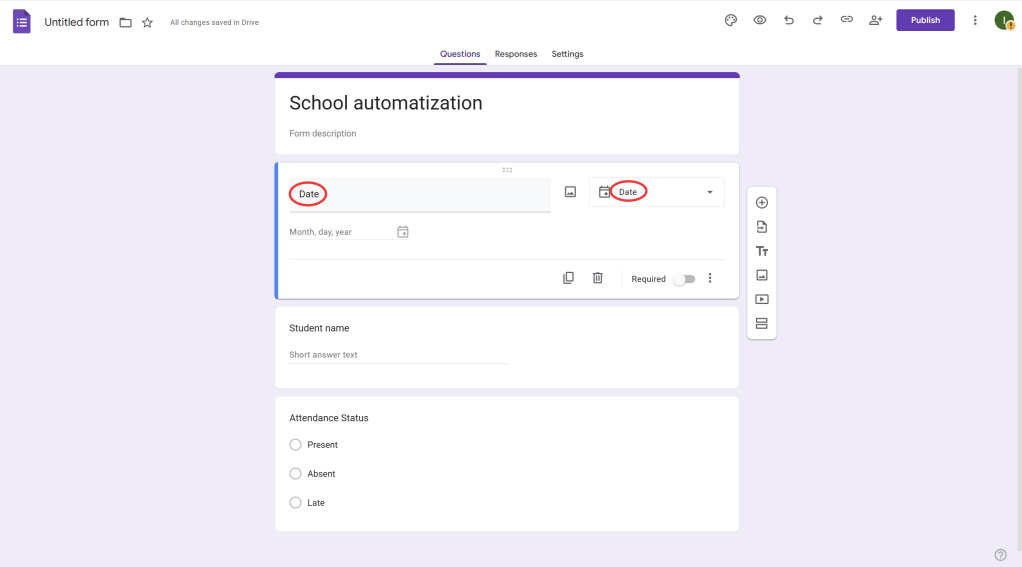Preview the form with eye icon
This screenshot has width=1022, height=567.
pos(760,20)
